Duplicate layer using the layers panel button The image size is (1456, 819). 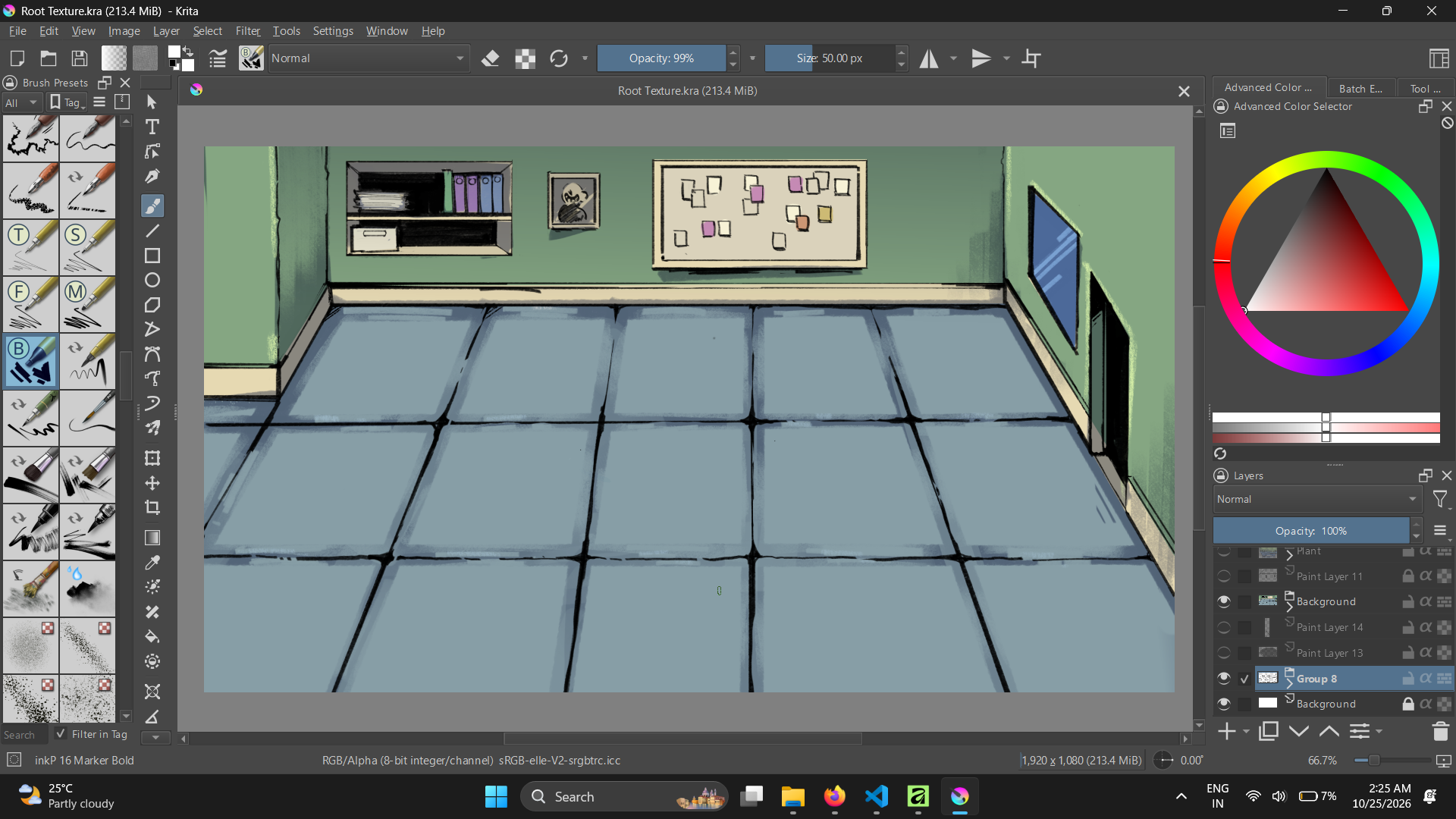point(1269,731)
